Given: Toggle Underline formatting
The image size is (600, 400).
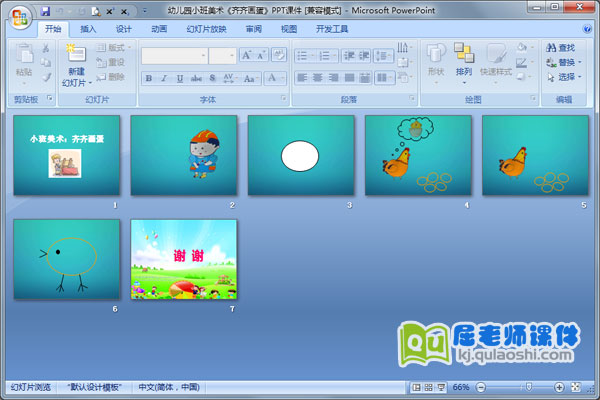Looking at the screenshot, I should [179, 78].
